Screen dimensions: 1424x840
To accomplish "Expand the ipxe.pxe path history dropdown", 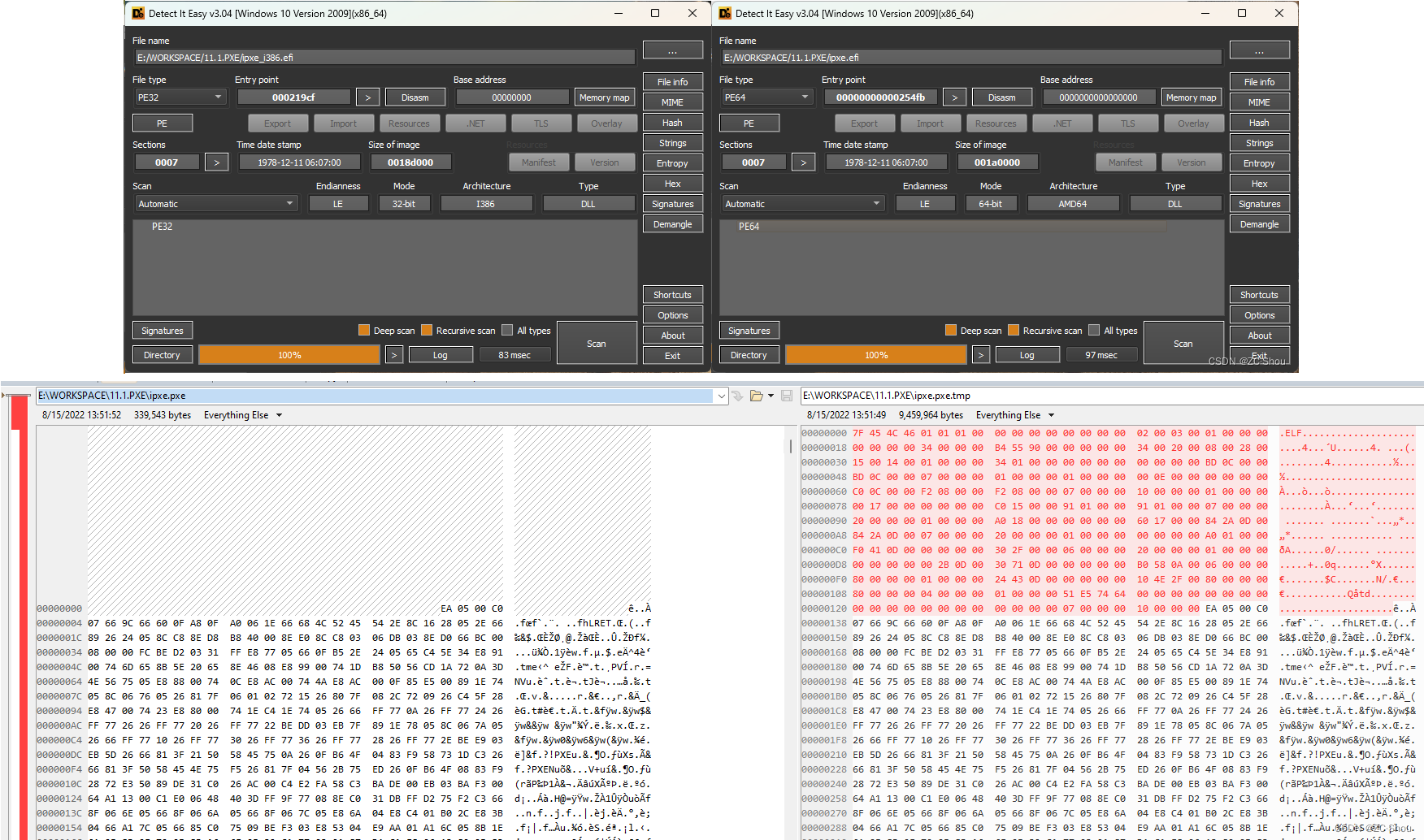I will pos(721,396).
